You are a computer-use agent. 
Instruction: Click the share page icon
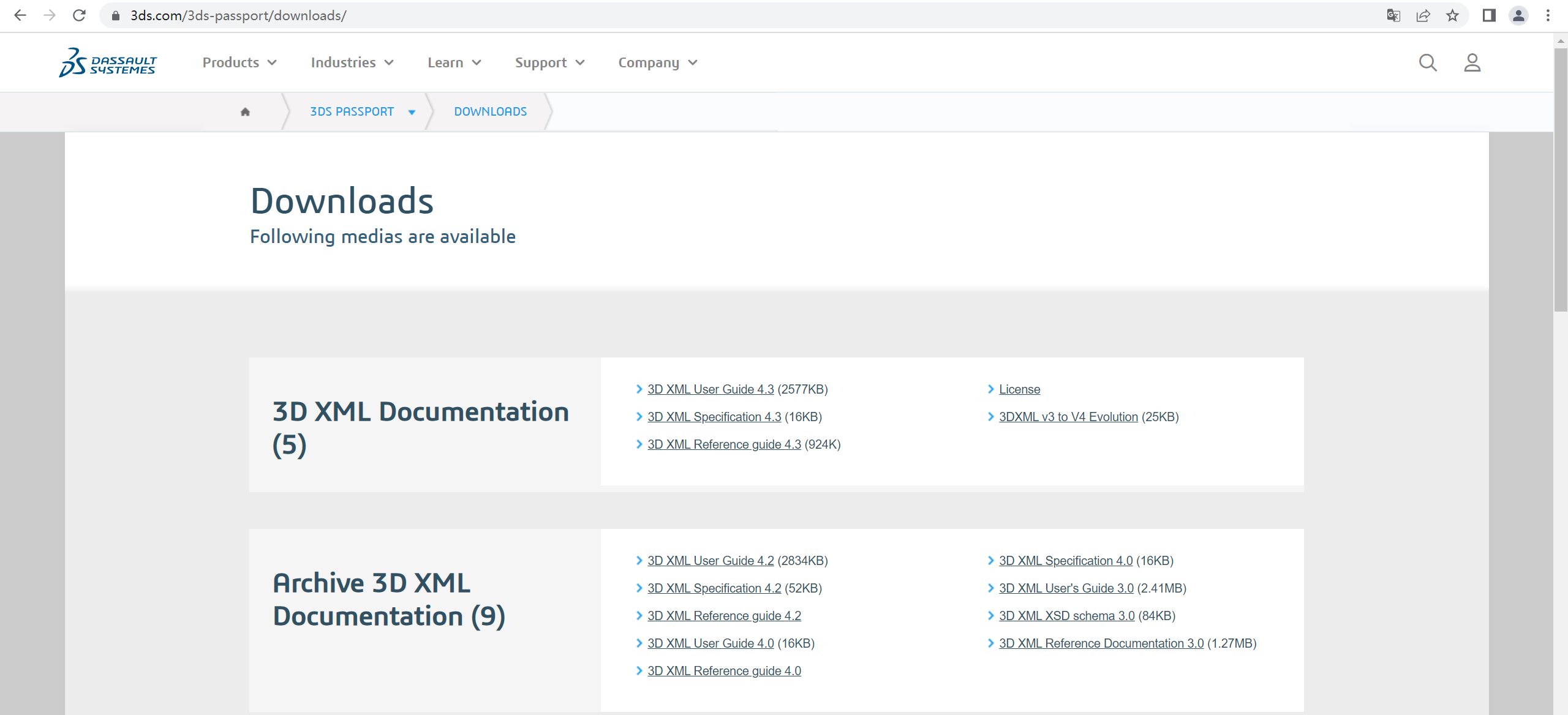pos(1423,15)
